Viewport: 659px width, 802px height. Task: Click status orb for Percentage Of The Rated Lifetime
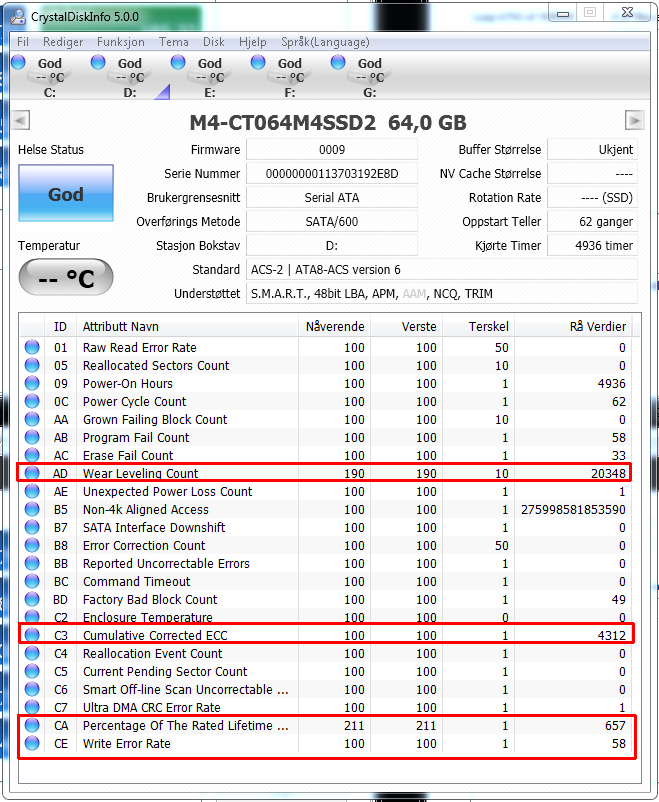coord(32,725)
